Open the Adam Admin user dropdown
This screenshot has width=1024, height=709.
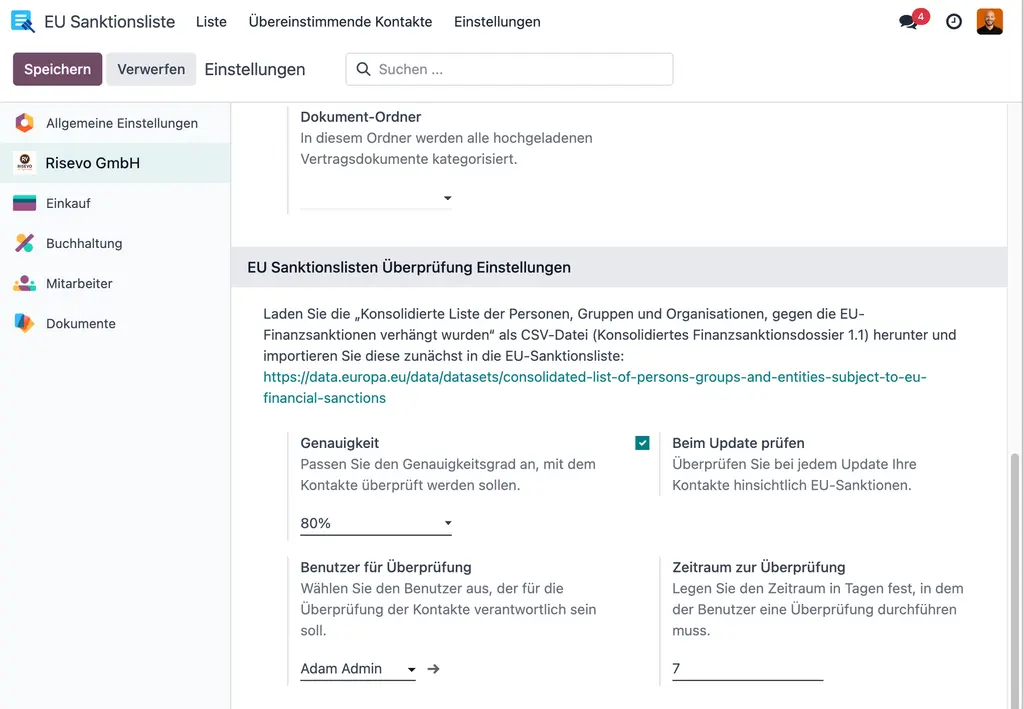click(355, 668)
